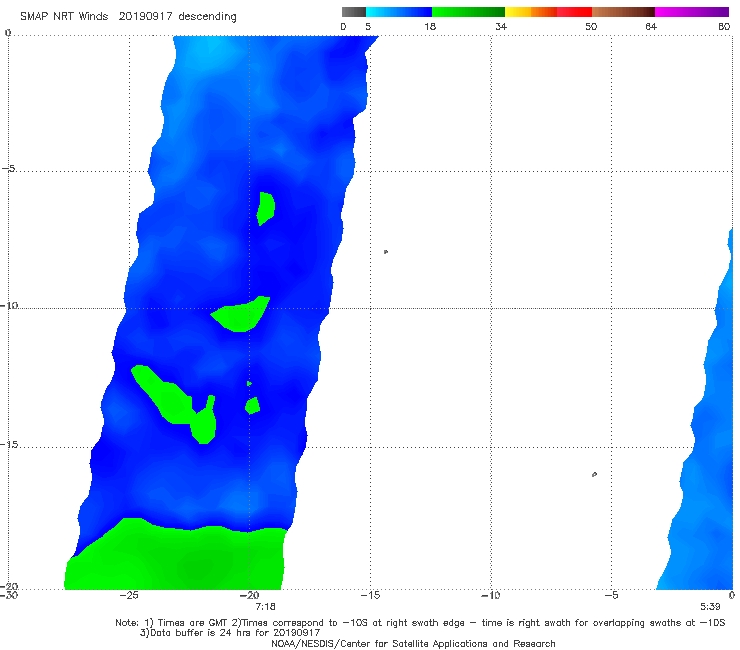
Task: Click the light cyan low-wind area at swath top
Action: pyautogui.click(x=208, y=50)
